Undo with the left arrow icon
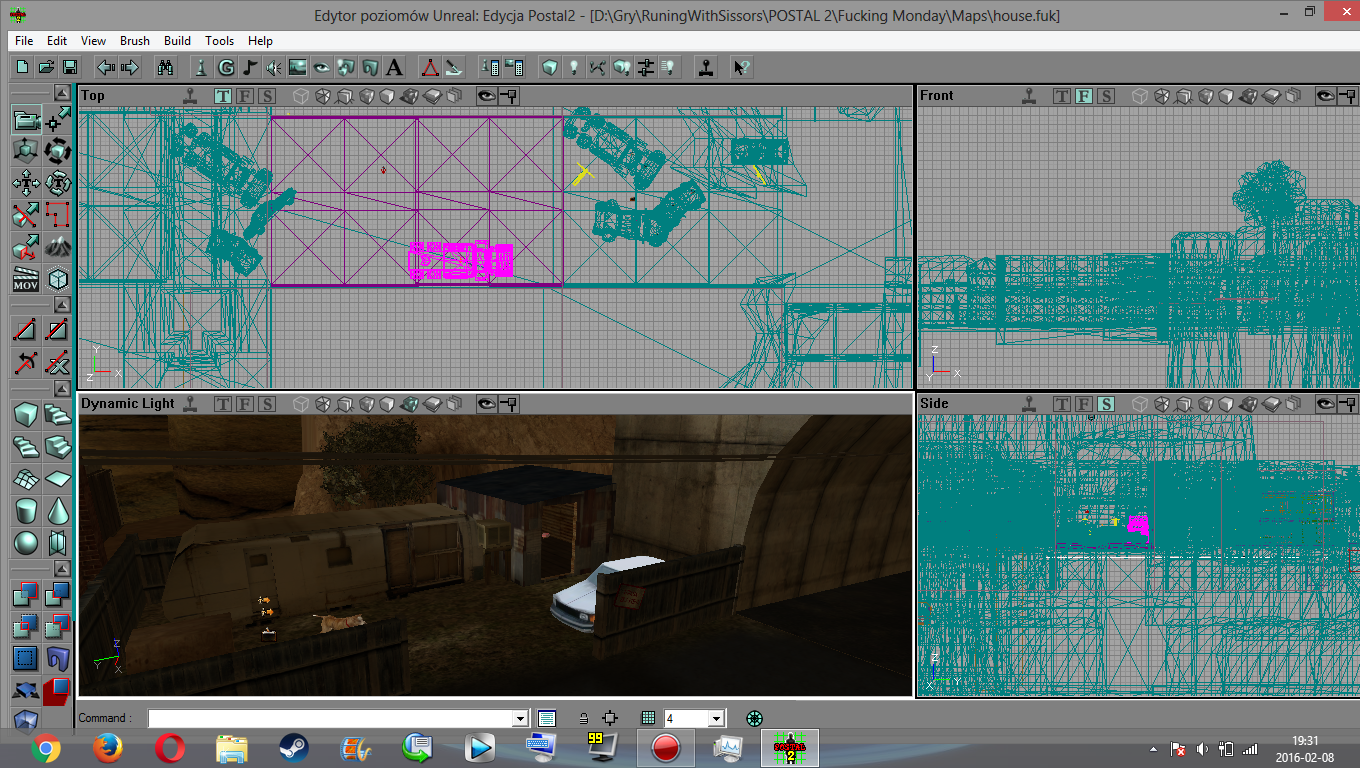 (x=105, y=67)
